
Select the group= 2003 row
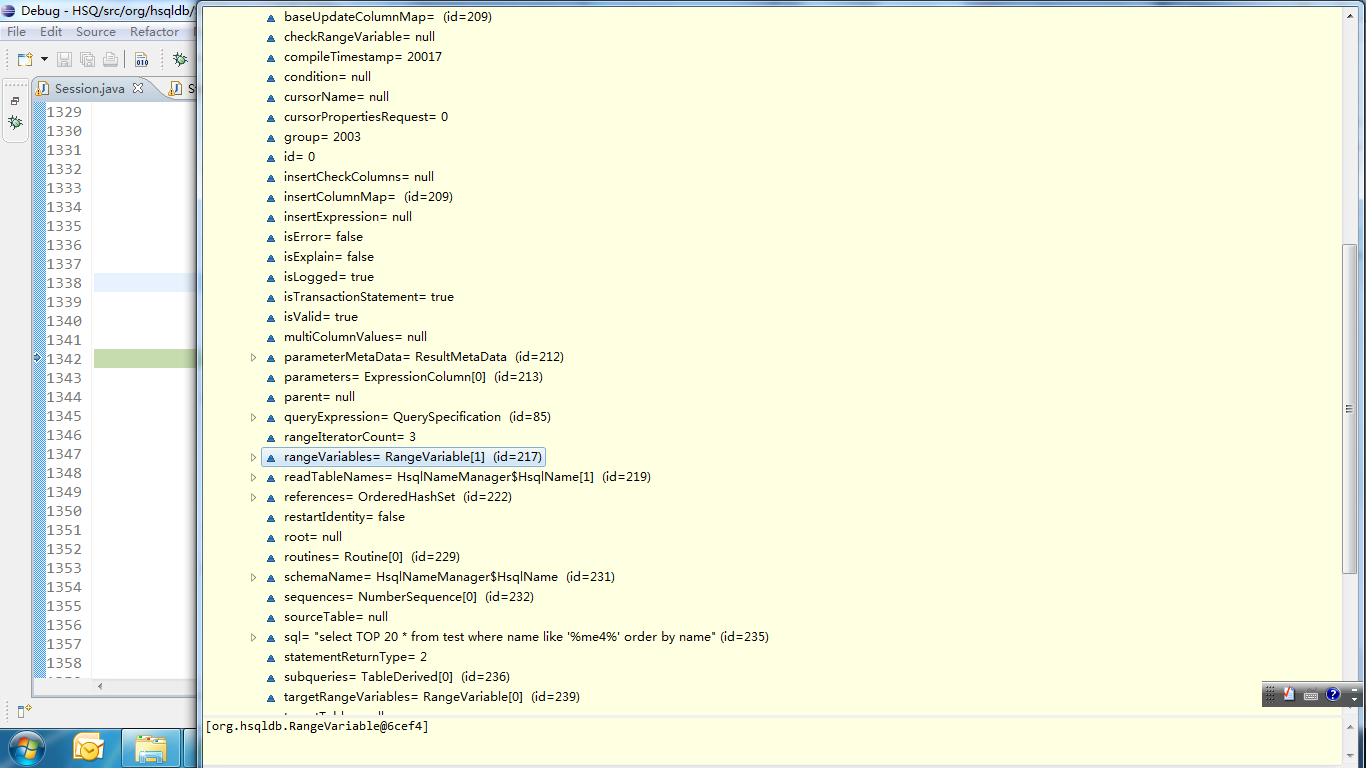coord(313,137)
